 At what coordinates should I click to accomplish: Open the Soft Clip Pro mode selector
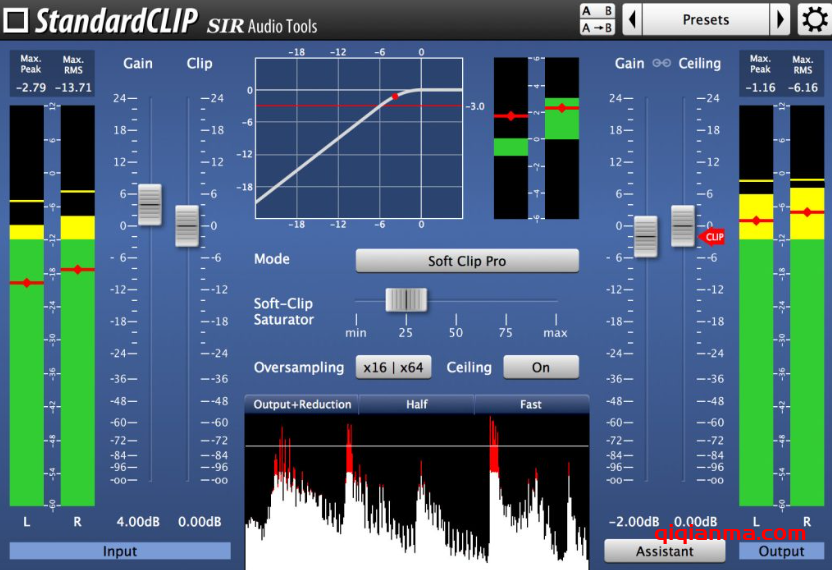[x=467, y=261]
